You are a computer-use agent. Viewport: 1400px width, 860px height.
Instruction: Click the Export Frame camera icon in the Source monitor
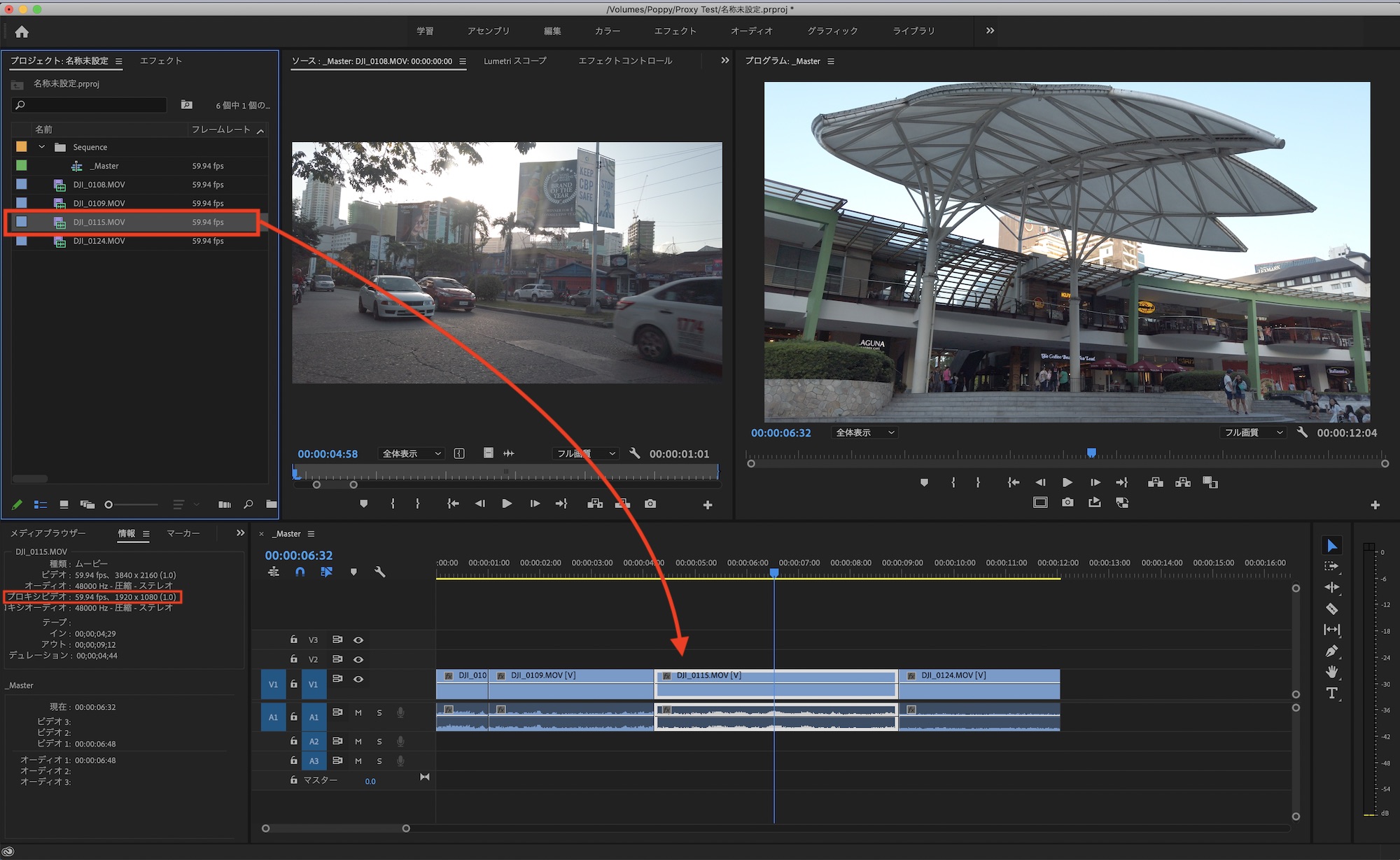650,504
